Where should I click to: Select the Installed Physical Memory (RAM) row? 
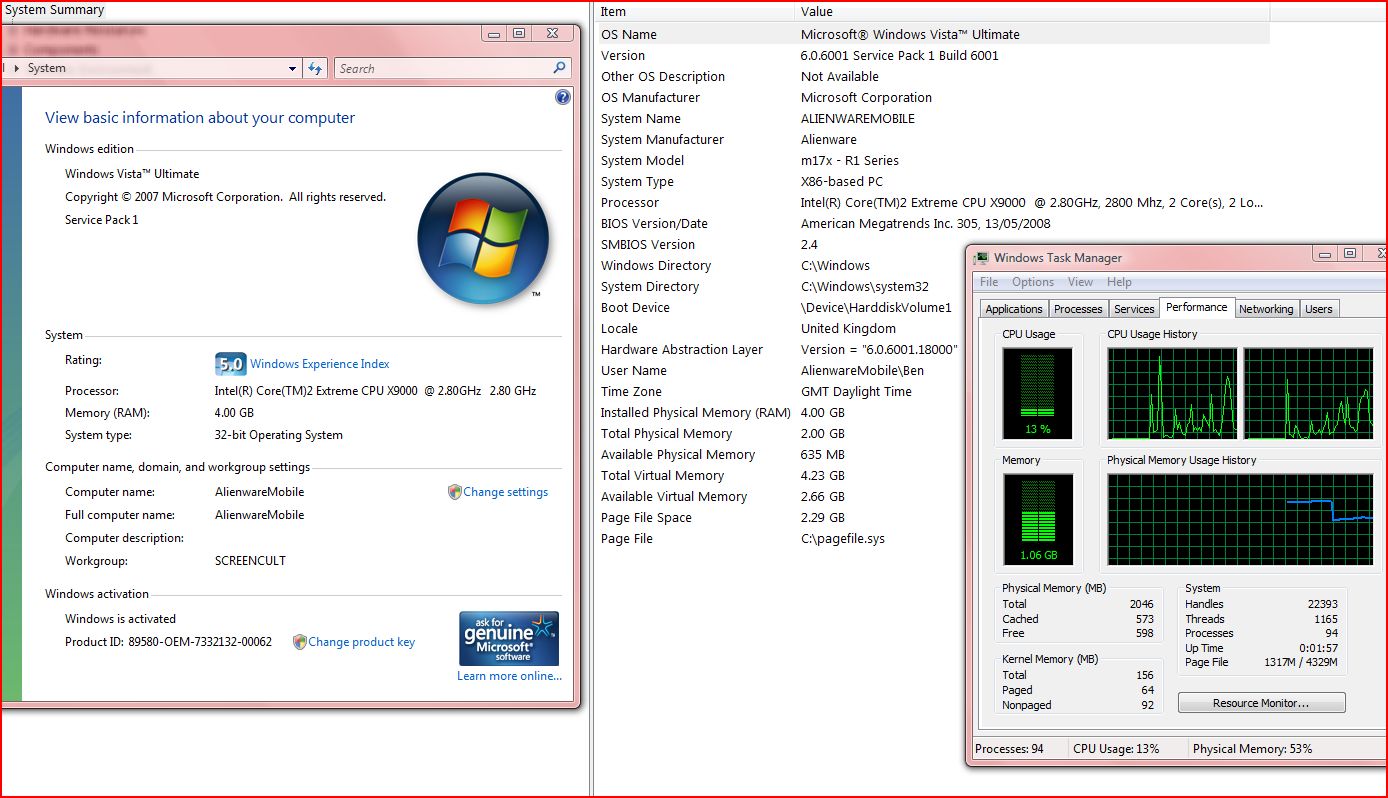click(x=780, y=412)
